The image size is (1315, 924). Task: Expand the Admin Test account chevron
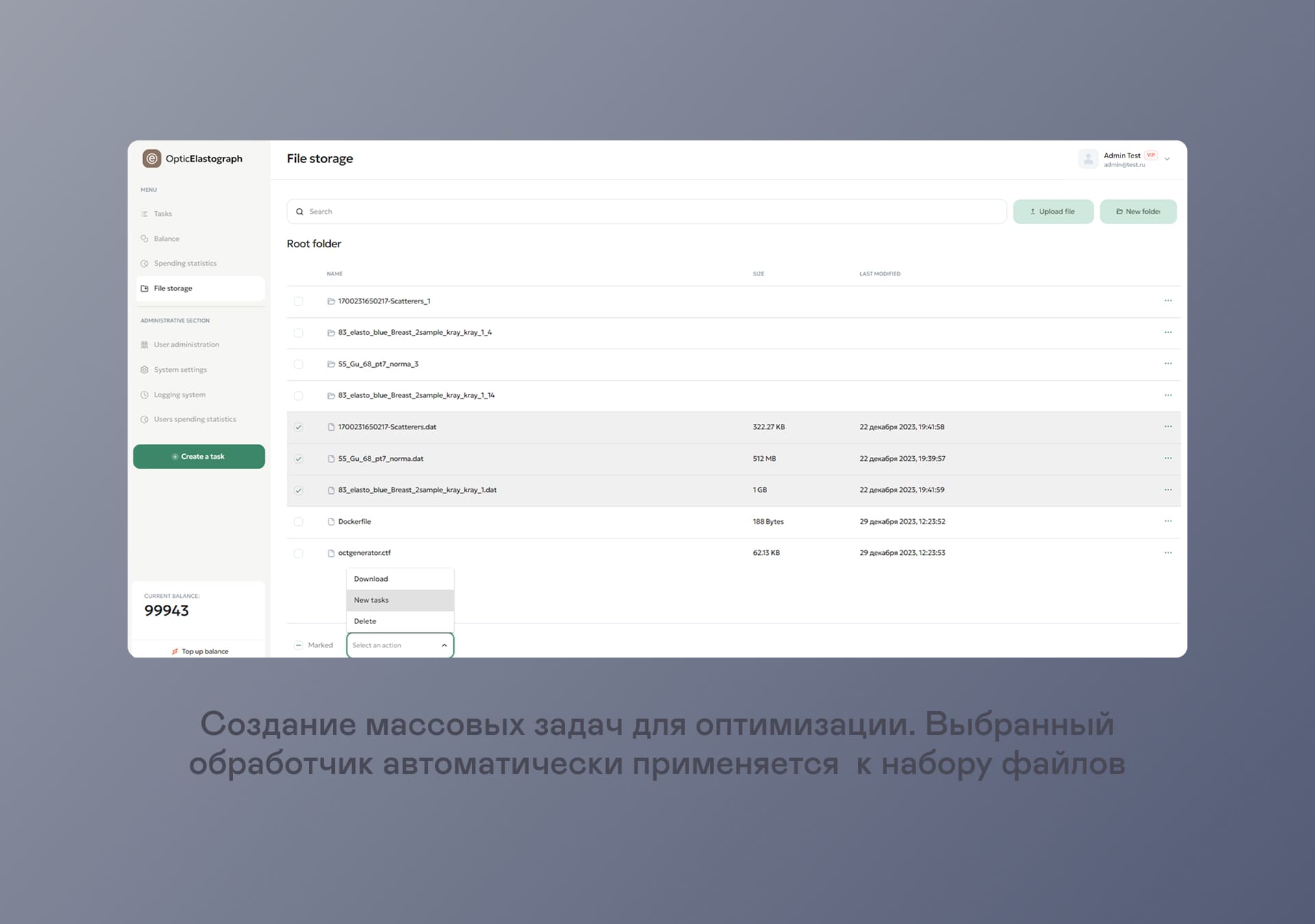[1167, 159]
